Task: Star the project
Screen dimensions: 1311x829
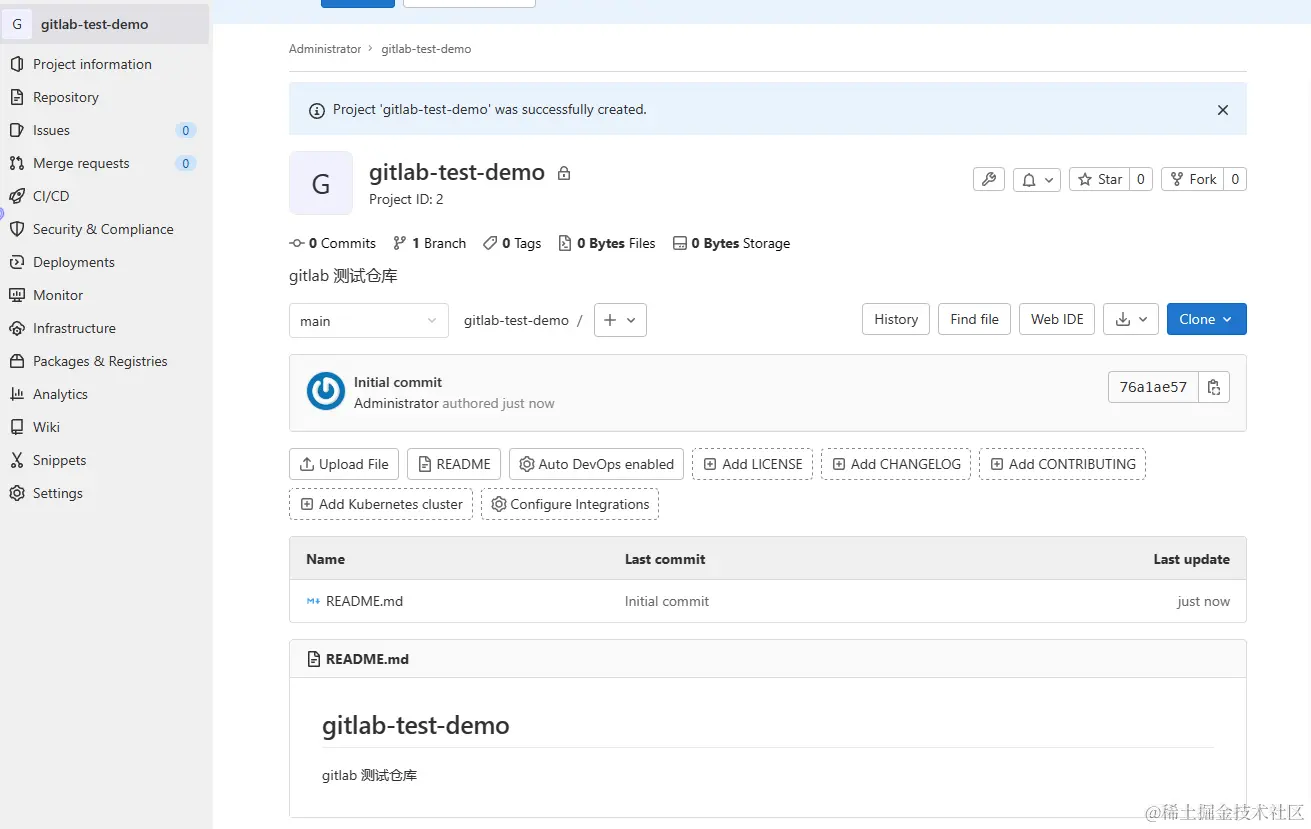Action: (x=1100, y=179)
